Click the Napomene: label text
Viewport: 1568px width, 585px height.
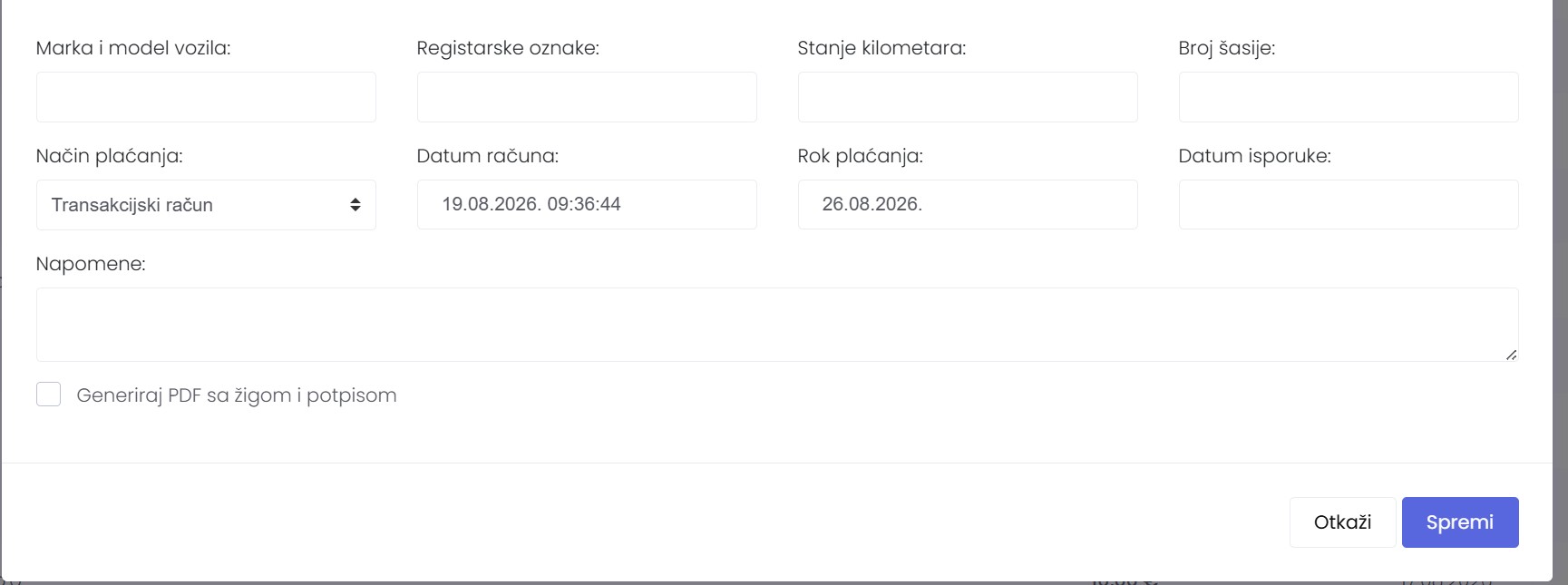click(91, 264)
